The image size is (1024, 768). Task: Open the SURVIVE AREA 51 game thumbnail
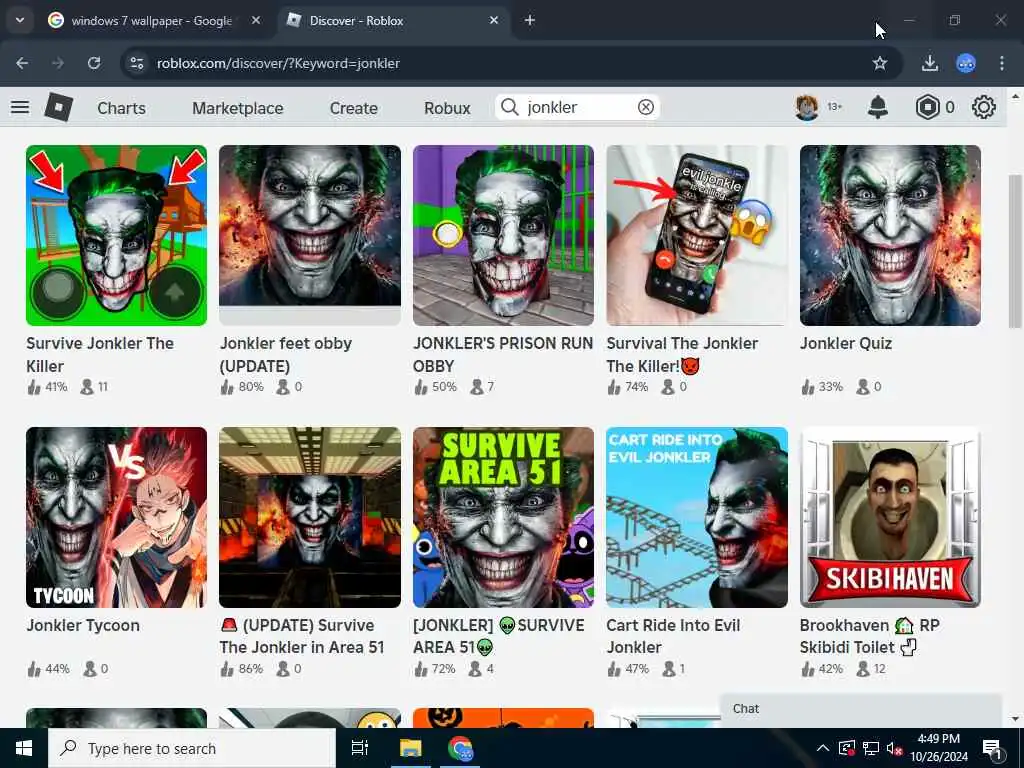pyautogui.click(x=504, y=517)
